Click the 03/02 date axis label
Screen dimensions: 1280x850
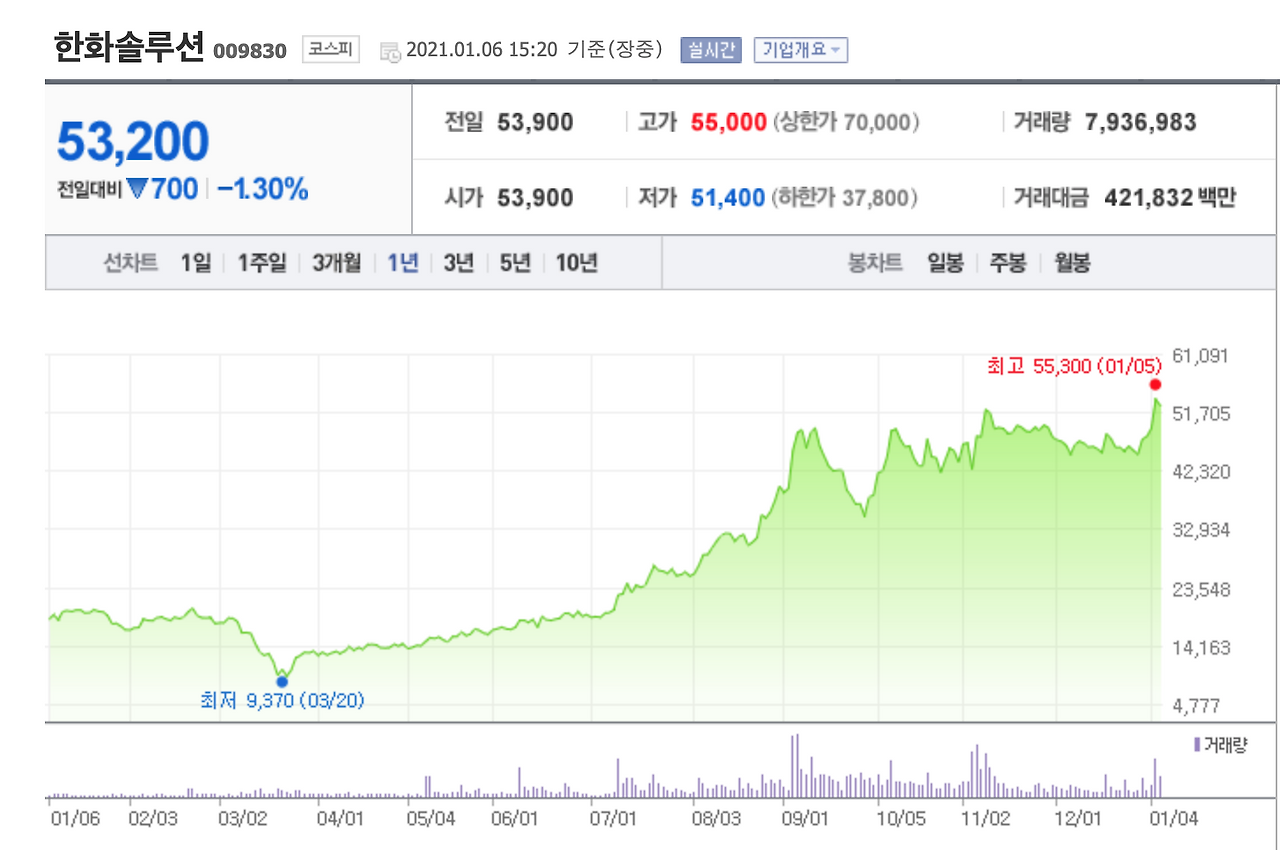pyautogui.click(x=244, y=818)
